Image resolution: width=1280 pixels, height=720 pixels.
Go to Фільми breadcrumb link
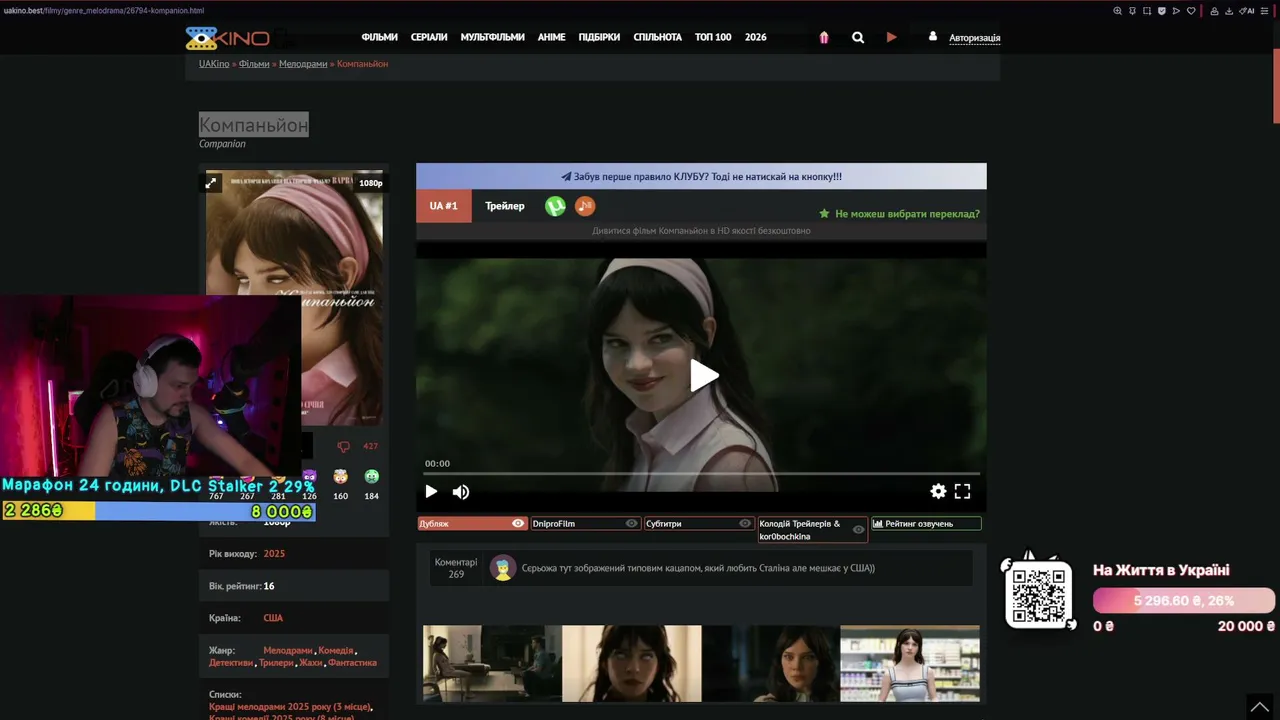[x=254, y=64]
